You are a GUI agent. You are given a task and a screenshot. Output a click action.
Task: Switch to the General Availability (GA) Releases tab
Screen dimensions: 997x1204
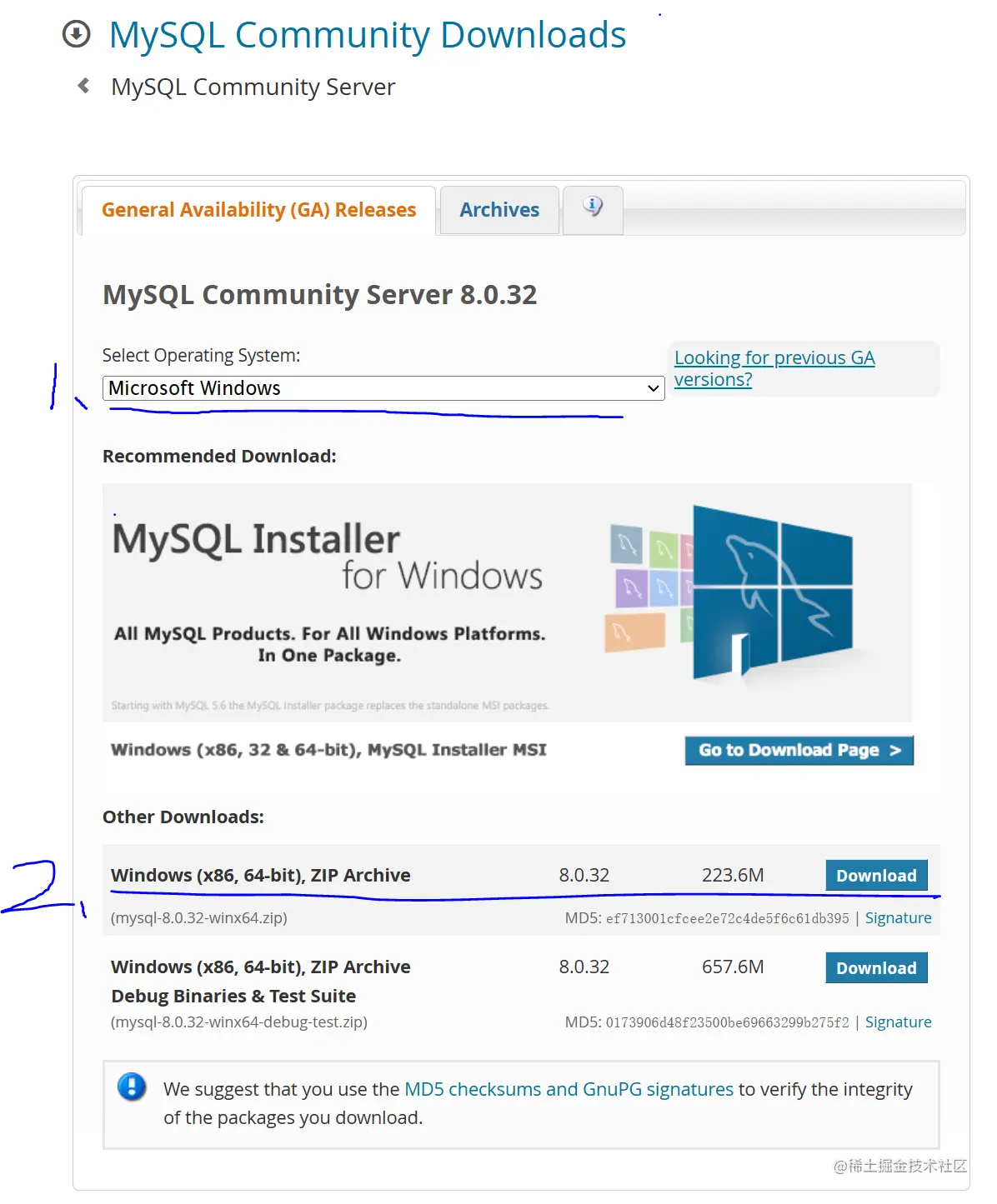pos(258,210)
